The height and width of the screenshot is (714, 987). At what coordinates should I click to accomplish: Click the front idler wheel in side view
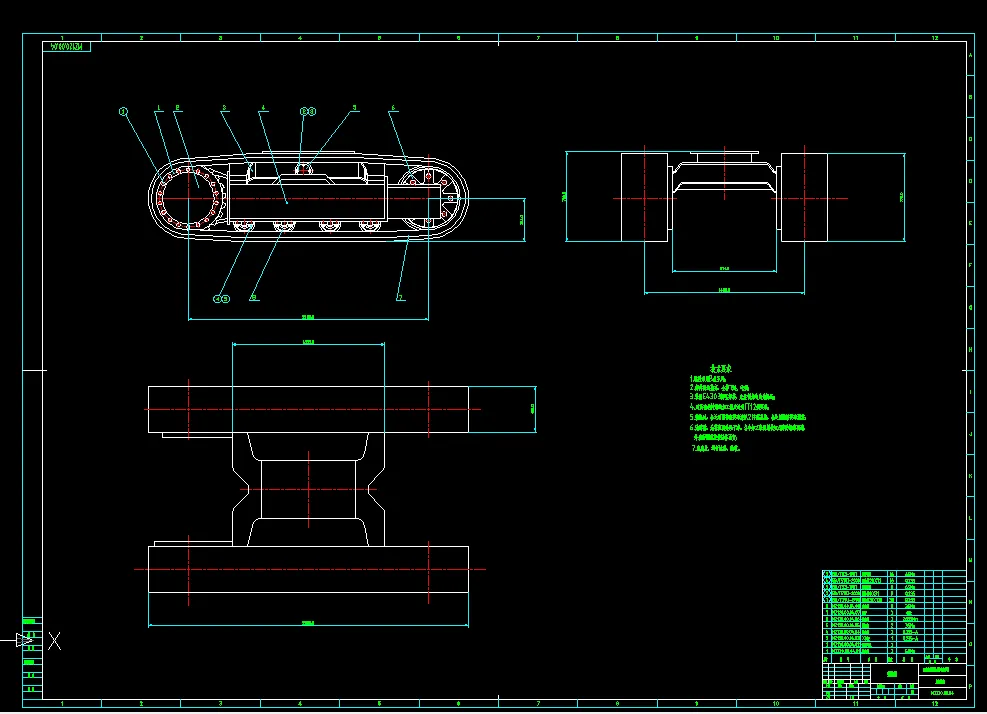pos(429,198)
